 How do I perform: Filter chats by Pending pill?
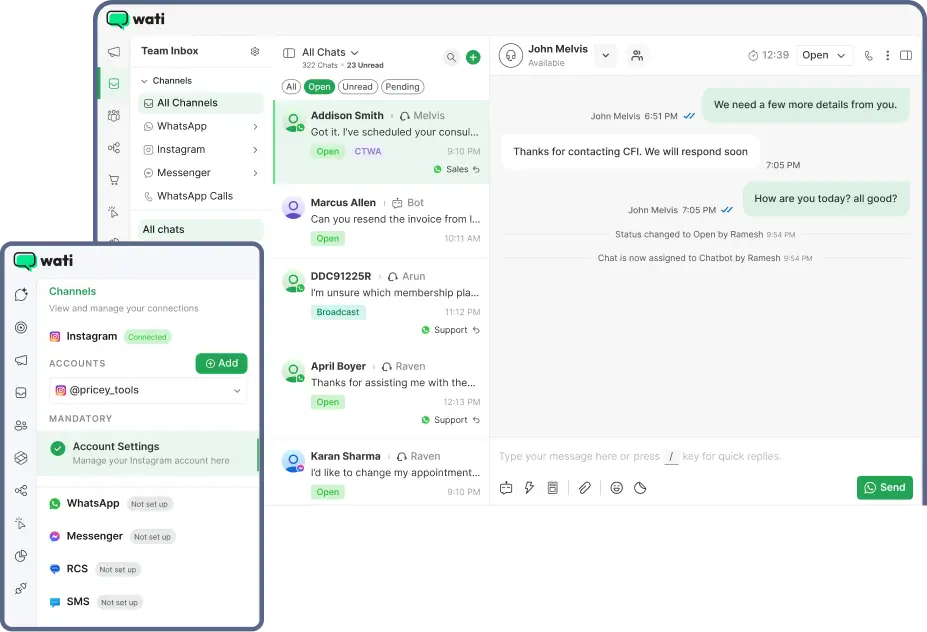pyautogui.click(x=403, y=87)
